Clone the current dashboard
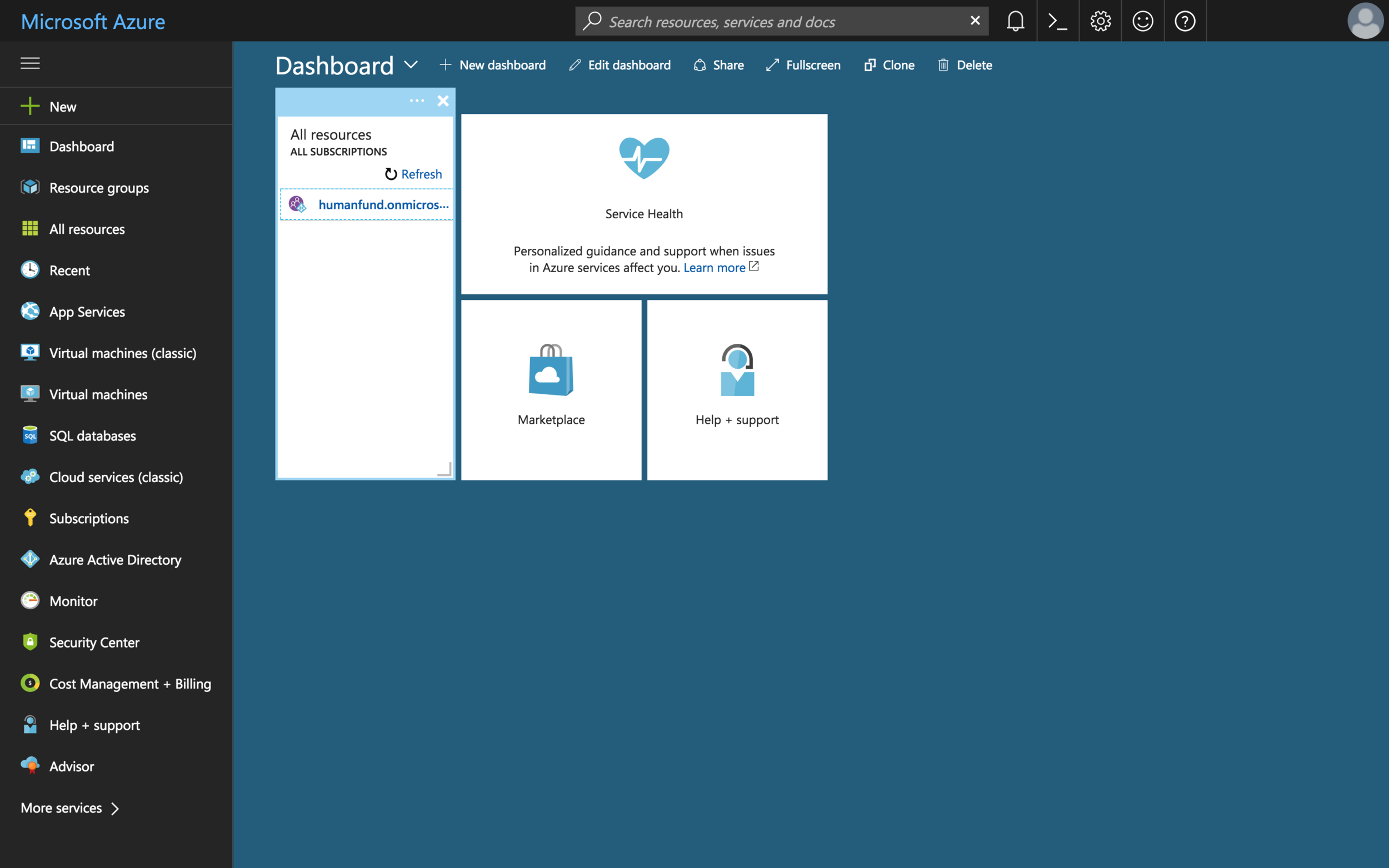This screenshot has width=1389, height=868. (890, 65)
